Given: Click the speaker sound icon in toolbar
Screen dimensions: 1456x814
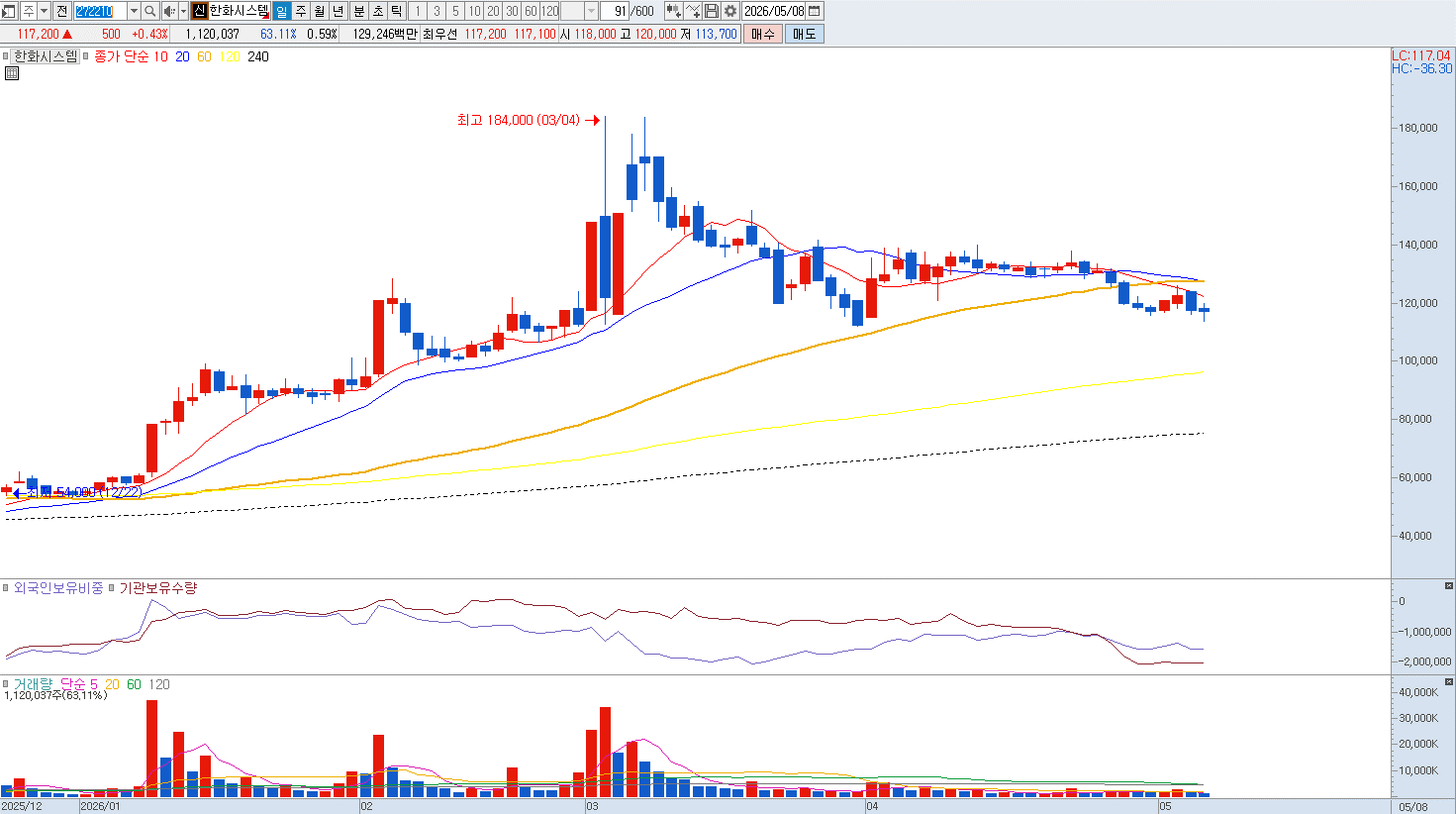Looking at the screenshot, I should 169,11.
